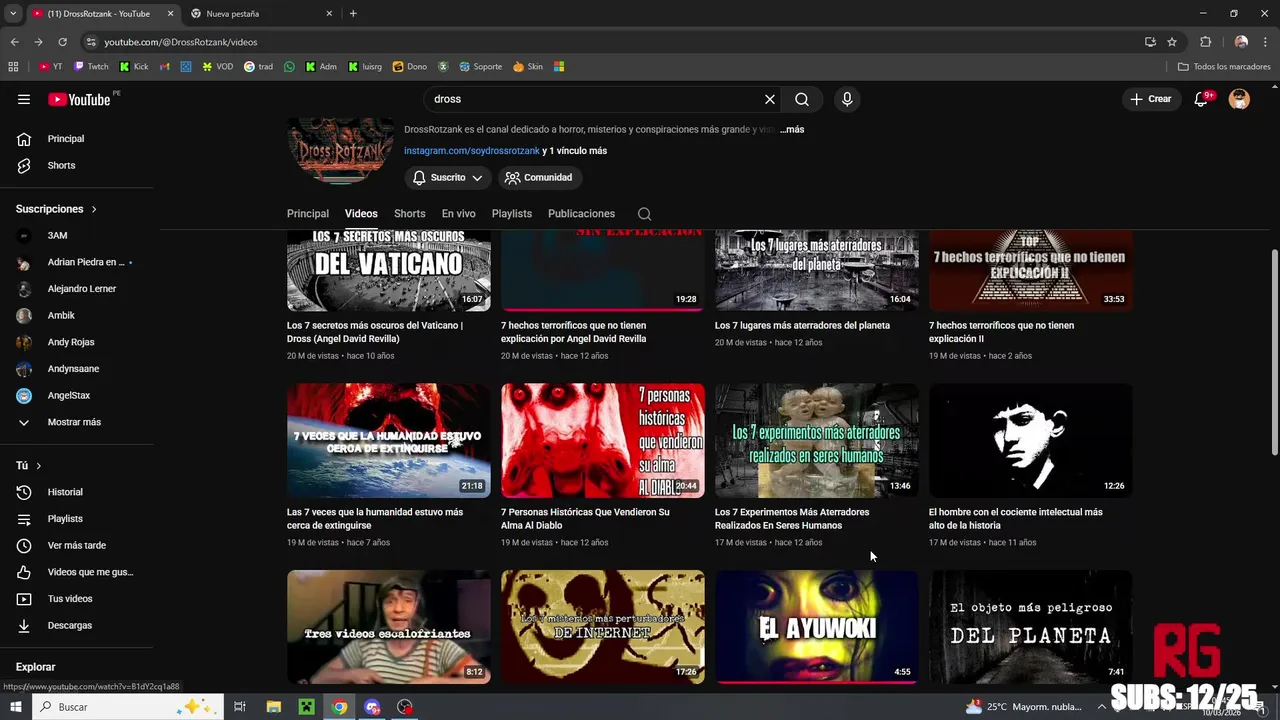
Task: Switch to the Nueva pestaña browser tab
Action: pos(260,14)
